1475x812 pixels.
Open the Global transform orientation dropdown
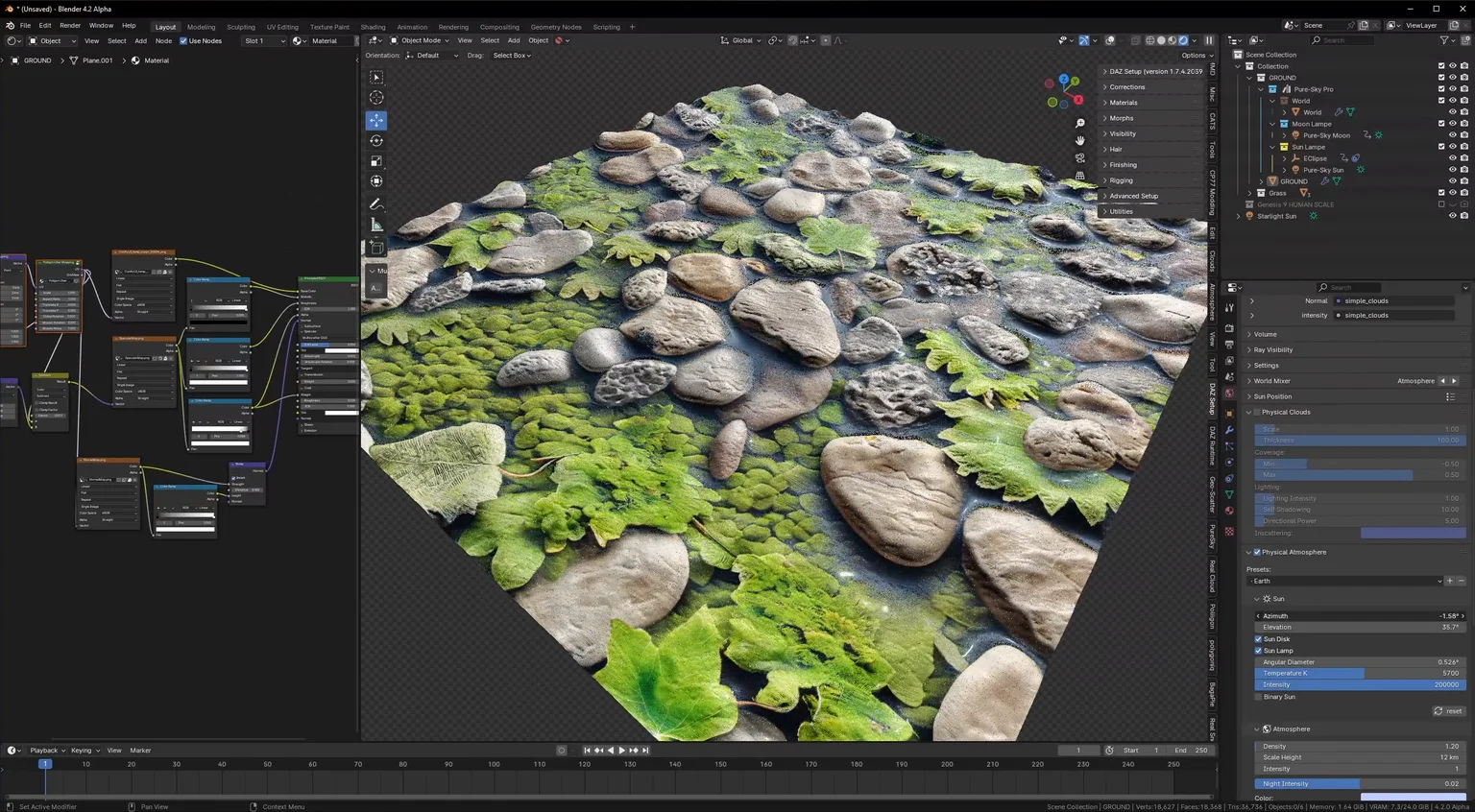741,40
